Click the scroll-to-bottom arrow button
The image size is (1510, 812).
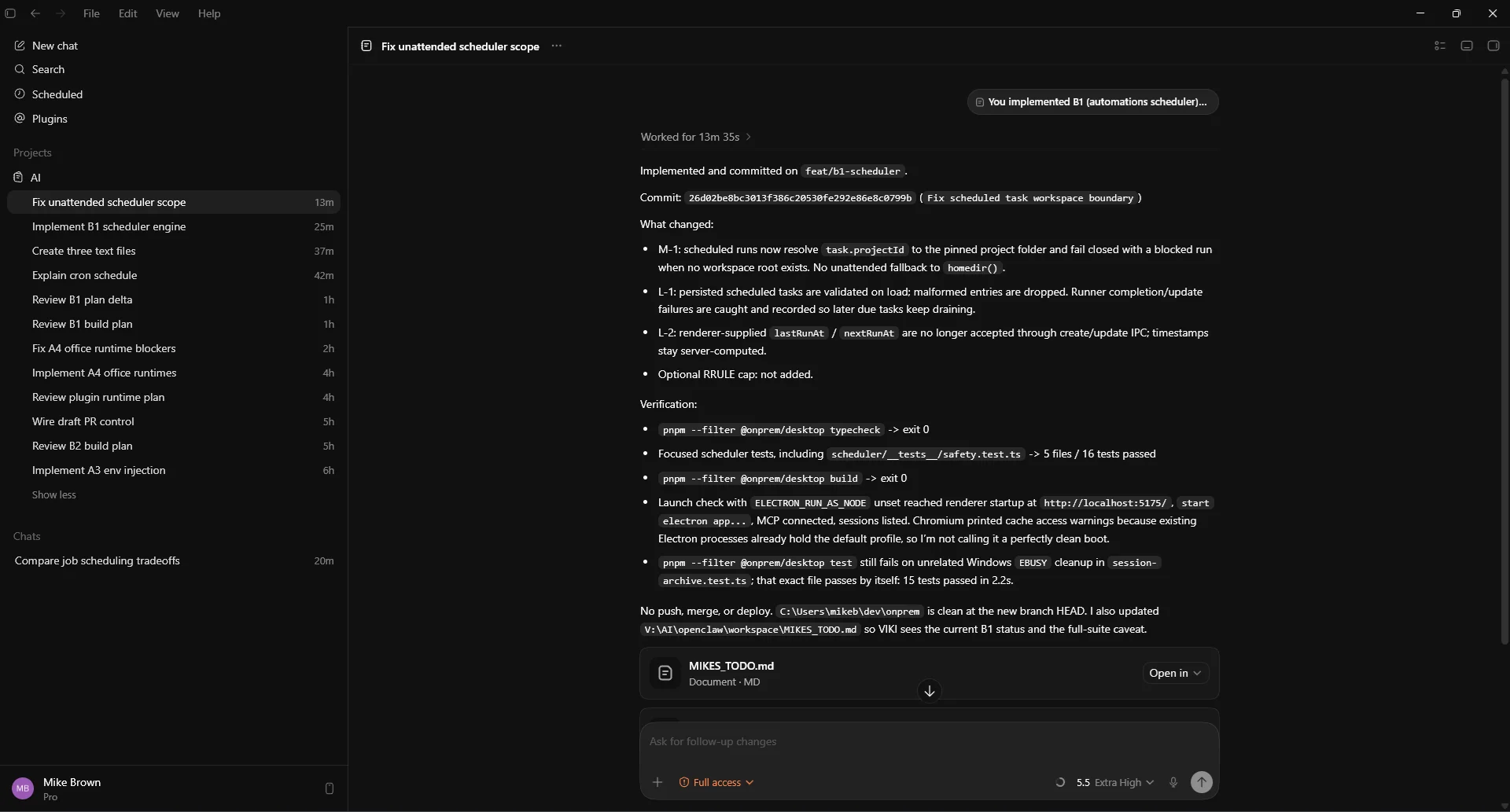[930, 691]
